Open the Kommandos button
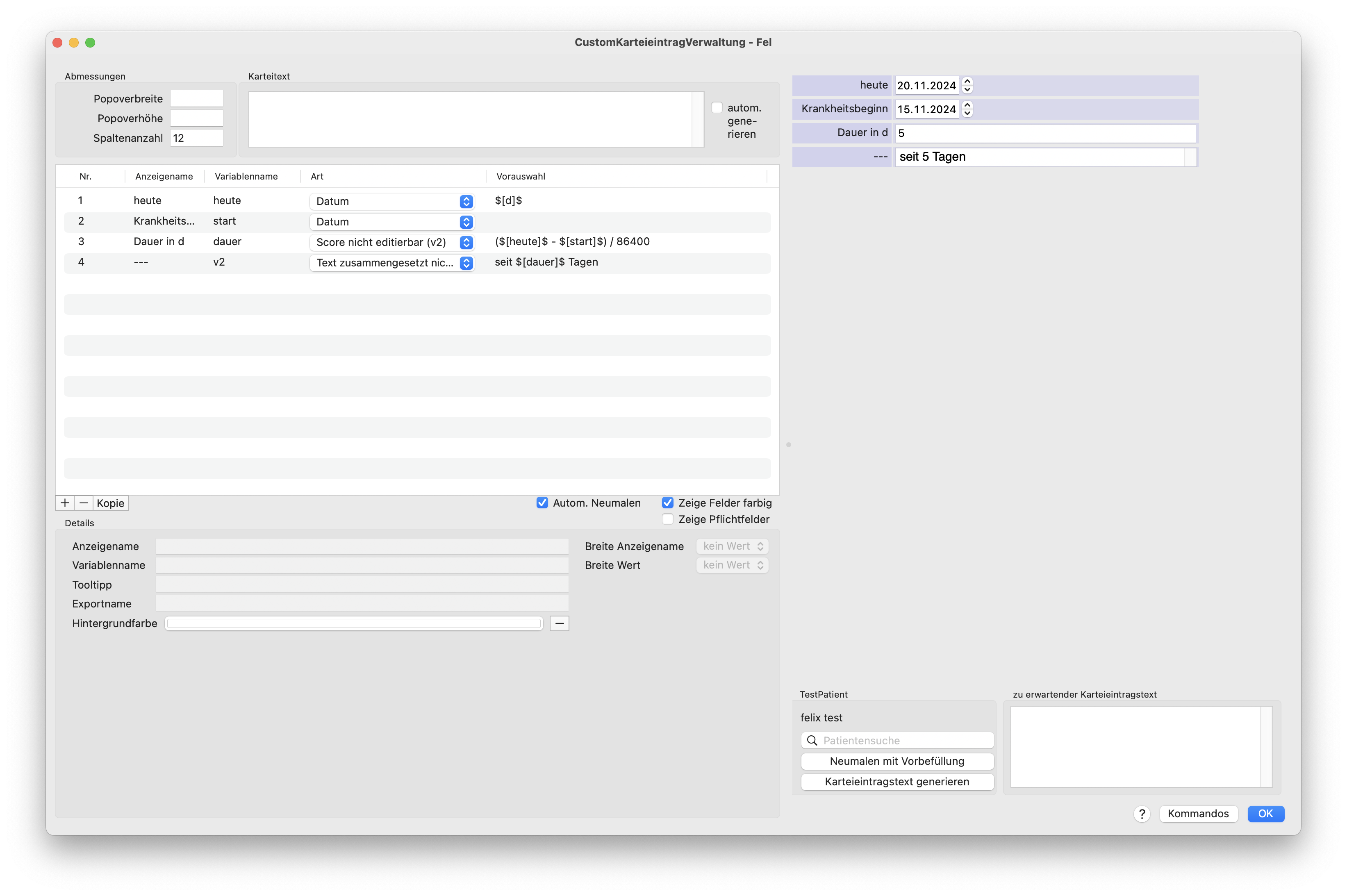Screen dimensions: 1347x896 (x=1198, y=814)
